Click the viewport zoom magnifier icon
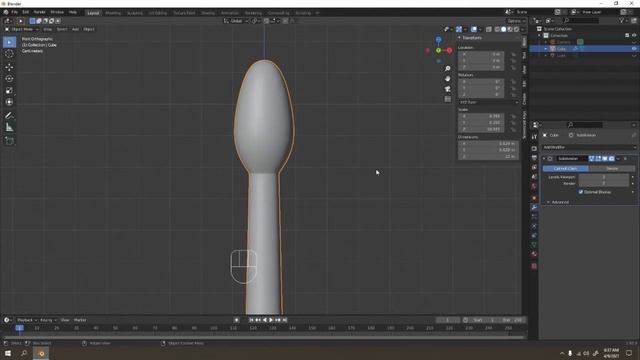The width and height of the screenshot is (640, 360). 448,69
